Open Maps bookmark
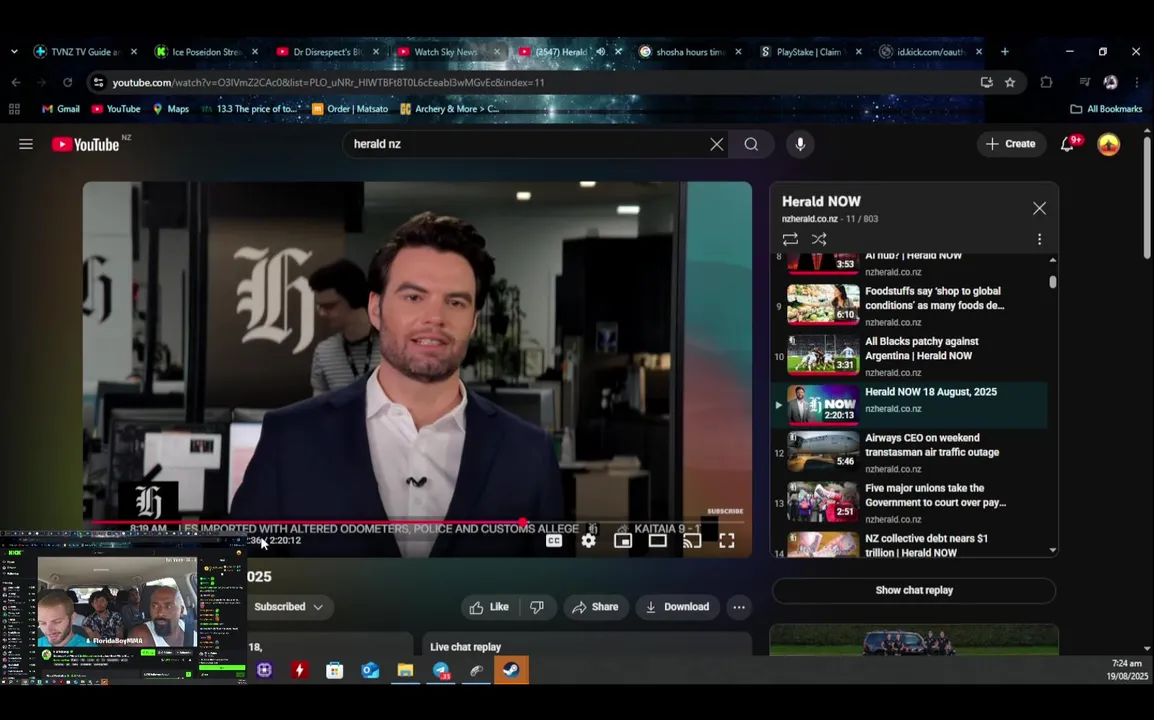The image size is (1154, 720). (x=171, y=109)
